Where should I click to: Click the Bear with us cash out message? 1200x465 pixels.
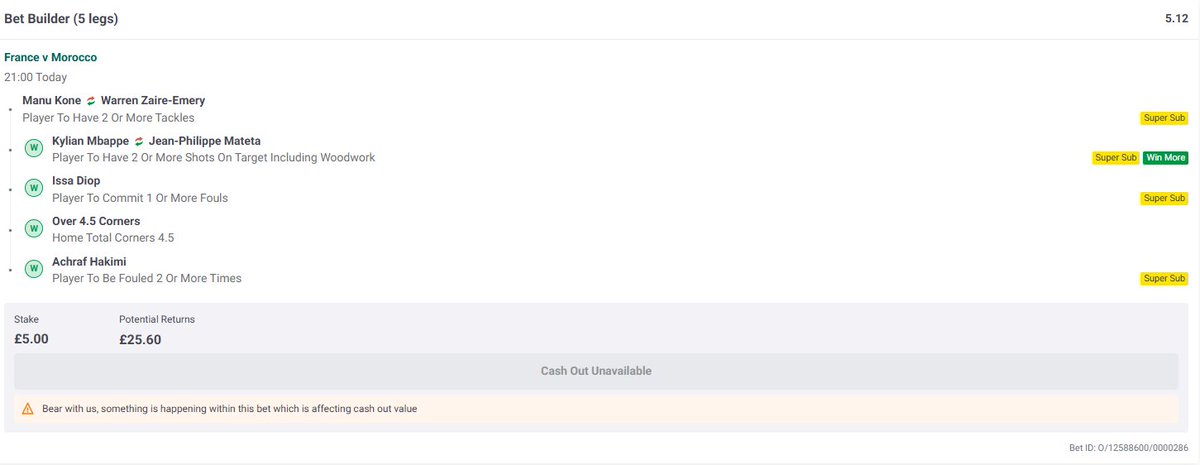pyautogui.click(x=230, y=409)
